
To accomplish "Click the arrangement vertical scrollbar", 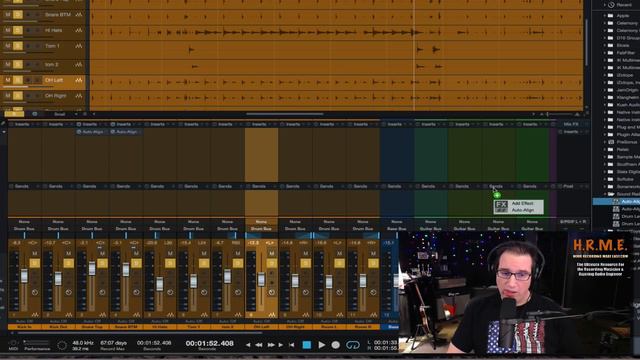I will coord(587,41).
